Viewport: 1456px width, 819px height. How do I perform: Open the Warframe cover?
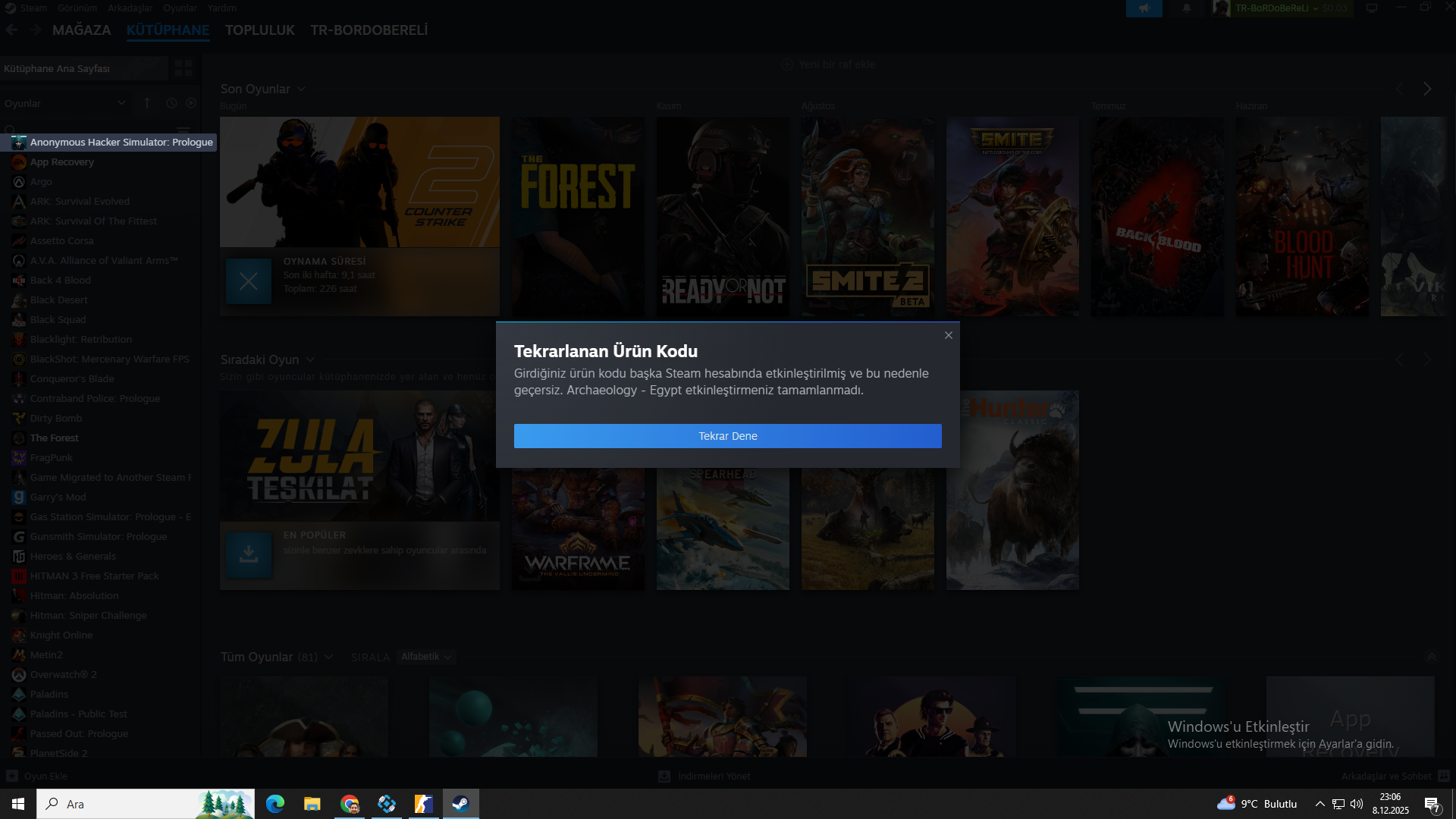click(x=578, y=529)
